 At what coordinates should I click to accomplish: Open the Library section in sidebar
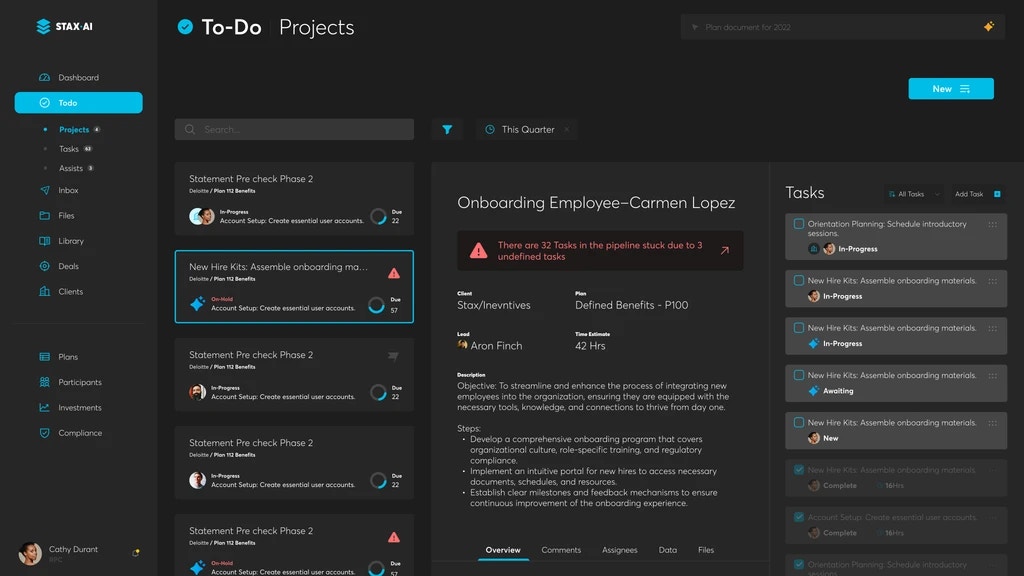click(x=70, y=241)
